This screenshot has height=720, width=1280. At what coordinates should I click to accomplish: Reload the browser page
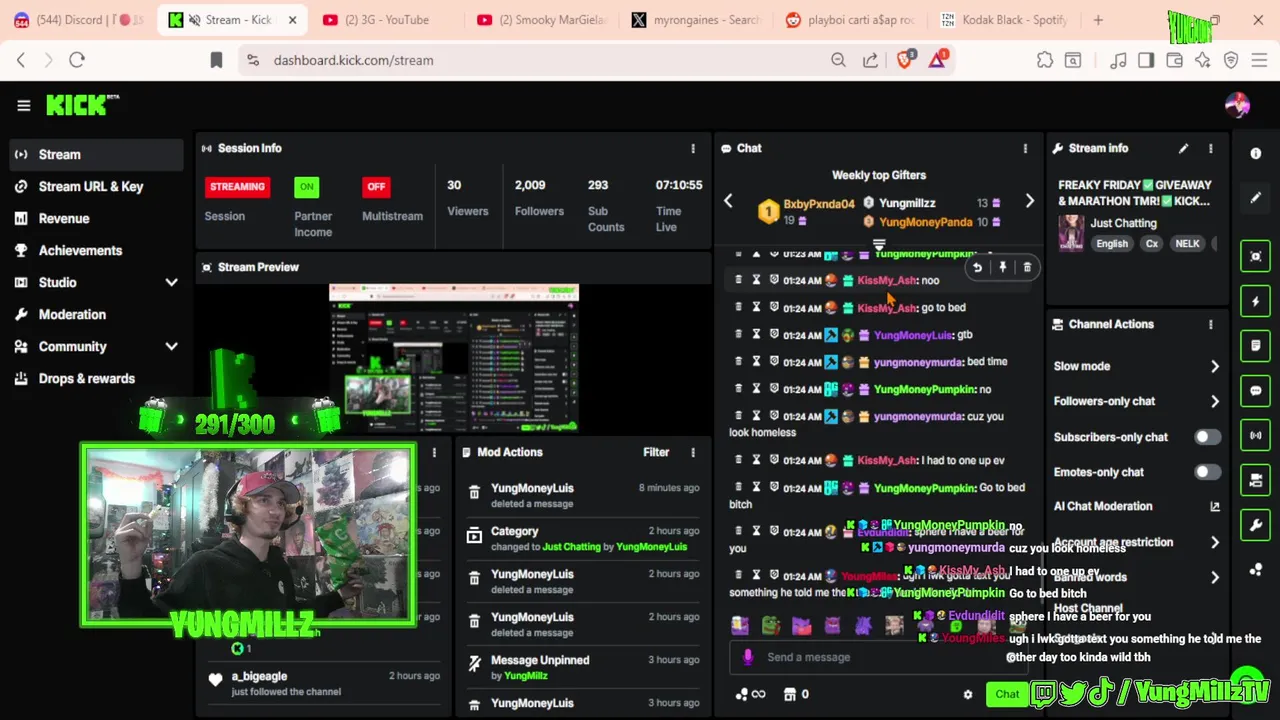pyautogui.click(x=77, y=60)
